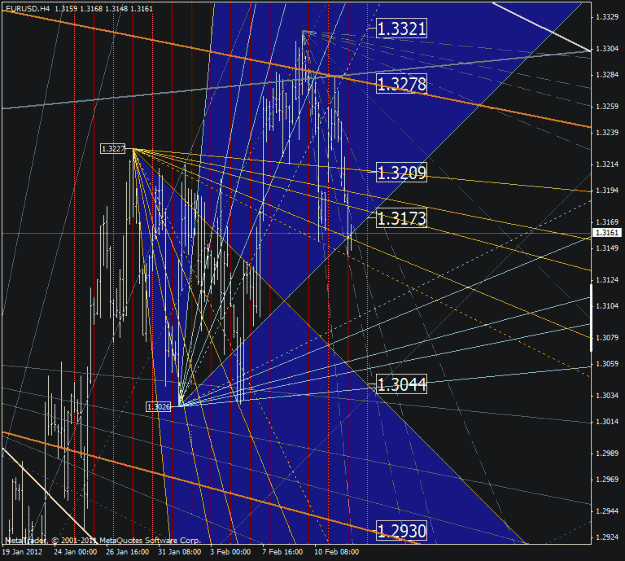625x561 pixels.
Task: Click the 1.3104 value on price axis
Action: tap(607, 306)
